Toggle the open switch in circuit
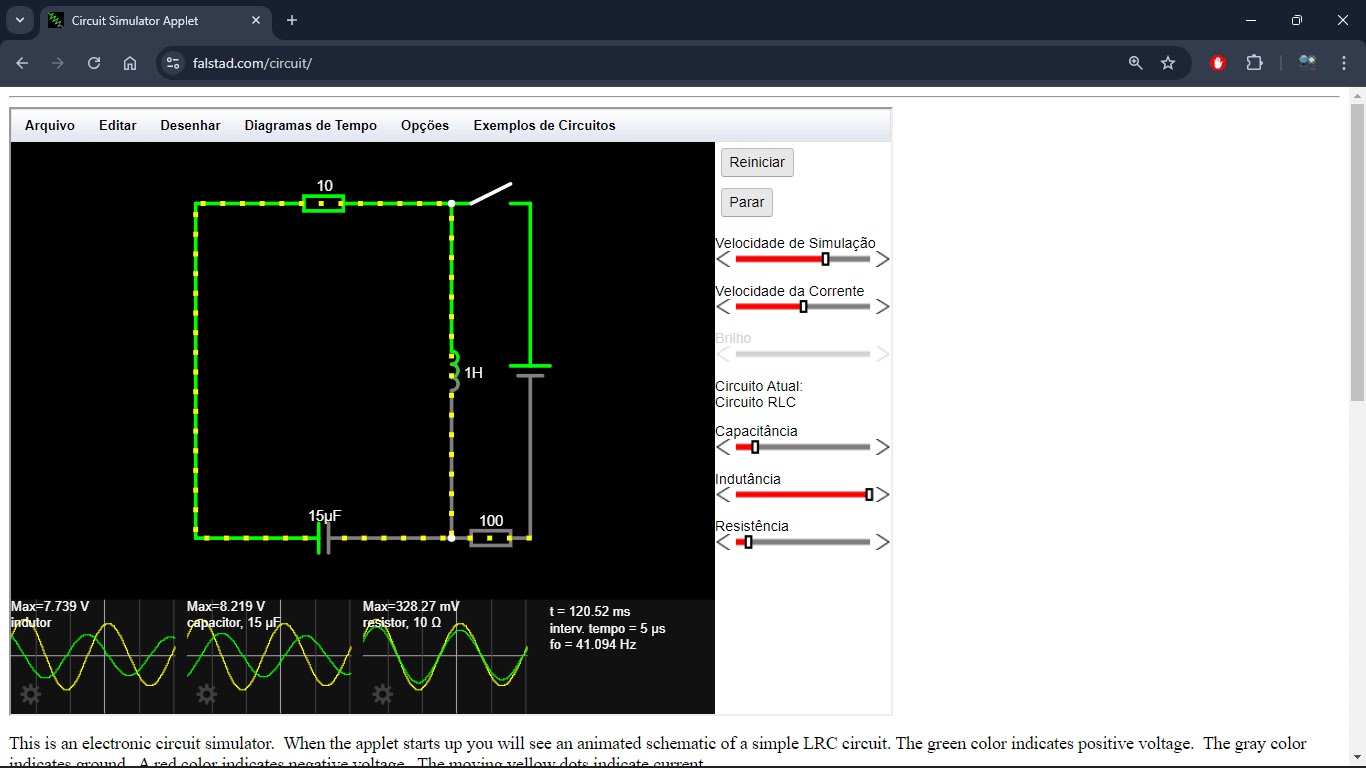The height and width of the screenshot is (768, 1366). pyautogui.click(x=490, y=194)
